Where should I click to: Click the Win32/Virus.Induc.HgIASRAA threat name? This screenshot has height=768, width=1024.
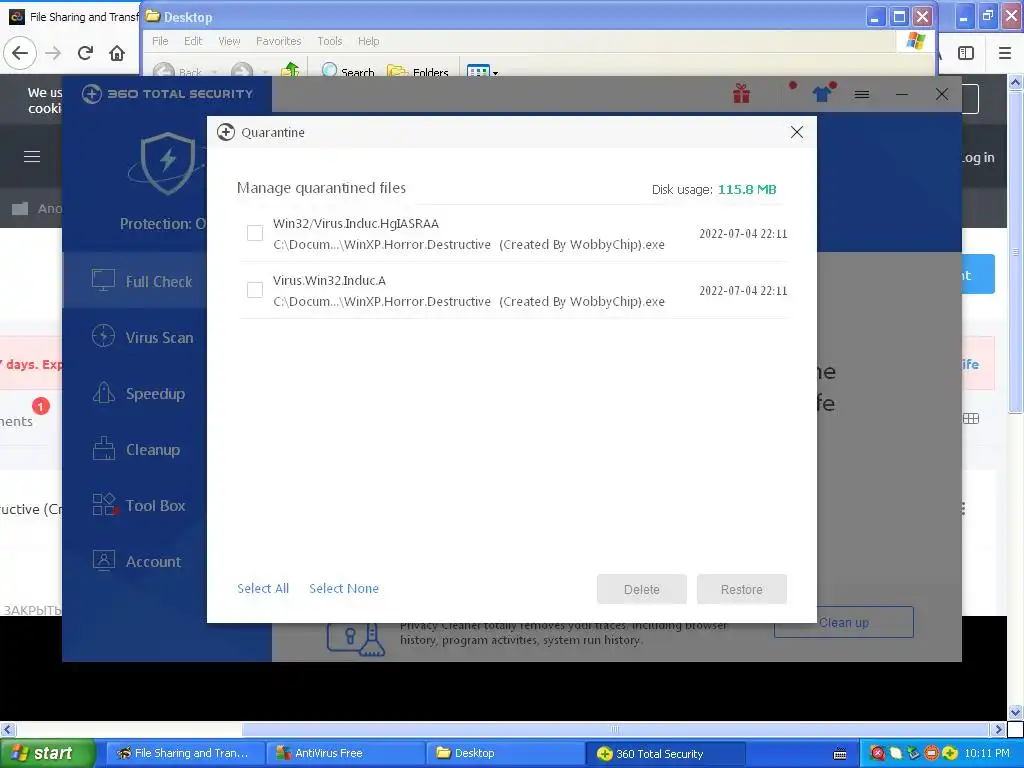tap(355, 223)
